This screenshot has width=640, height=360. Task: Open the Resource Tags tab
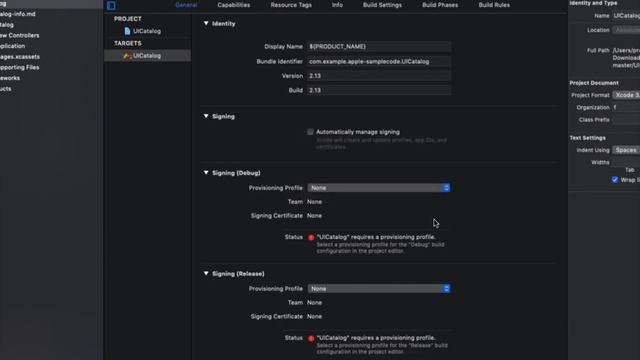[x=291, y=5]
